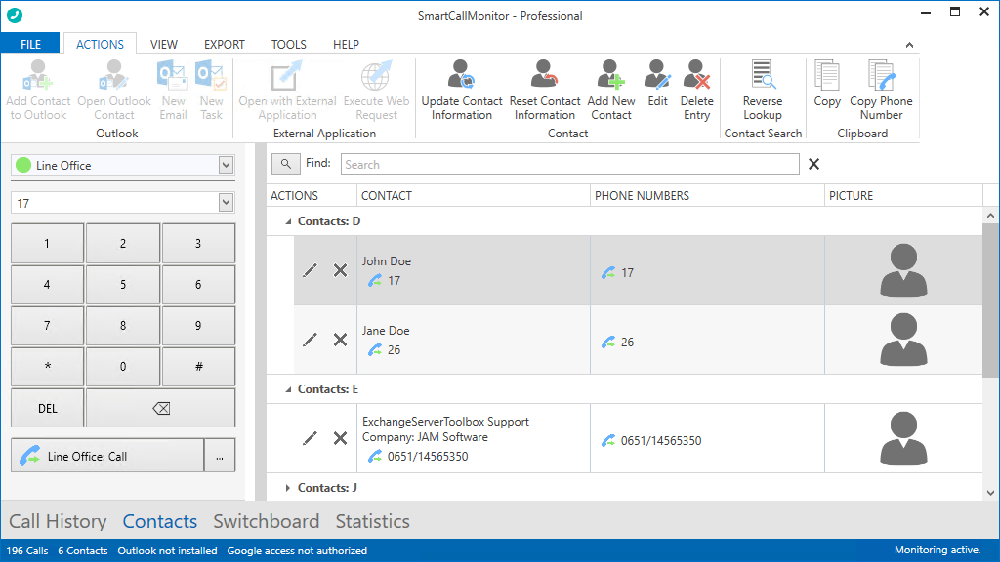
Task: Clear search with X next to Find
Action: [814, 164]
